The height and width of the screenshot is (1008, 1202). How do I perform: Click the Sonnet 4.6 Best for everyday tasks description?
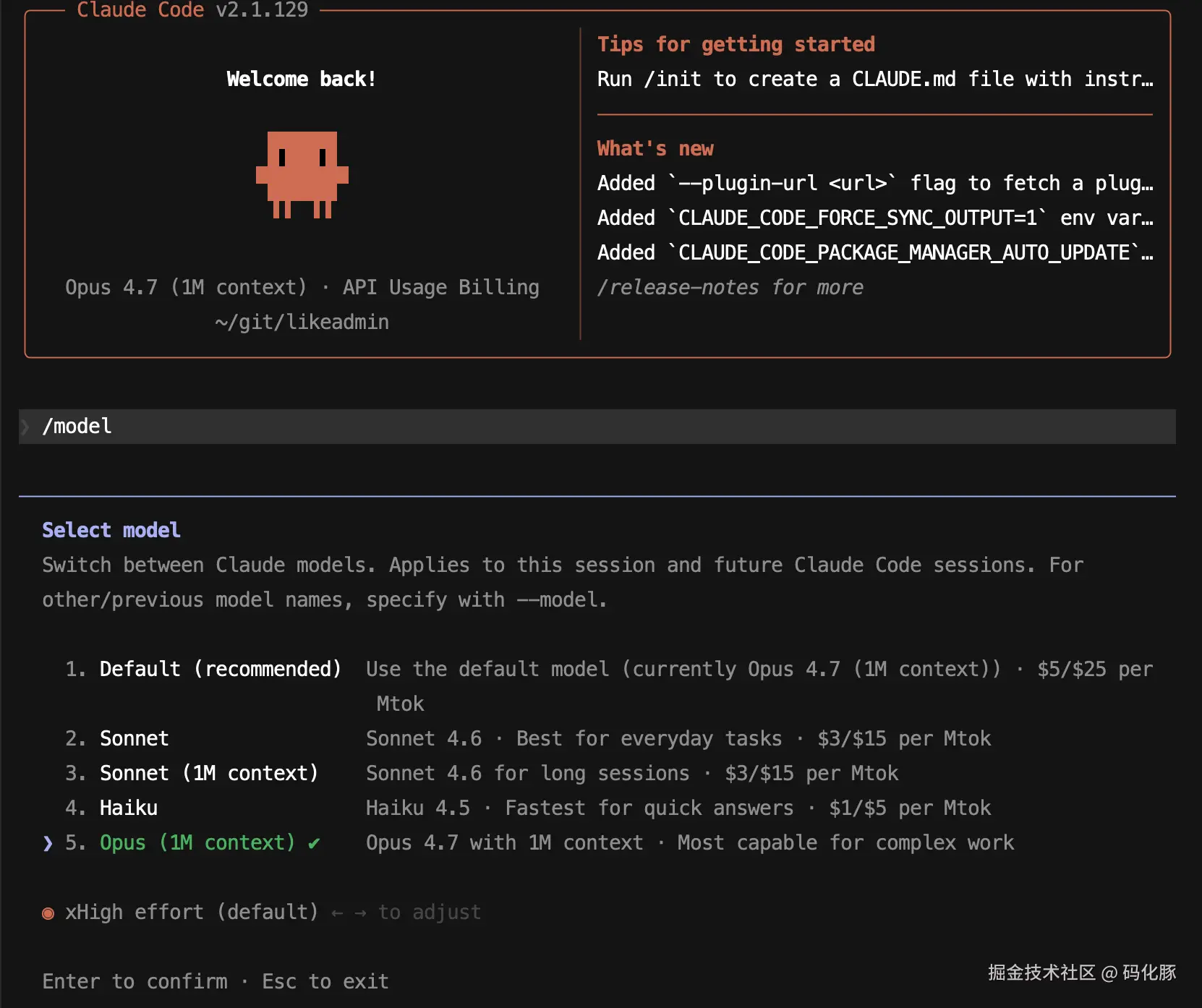coord(678,738)
